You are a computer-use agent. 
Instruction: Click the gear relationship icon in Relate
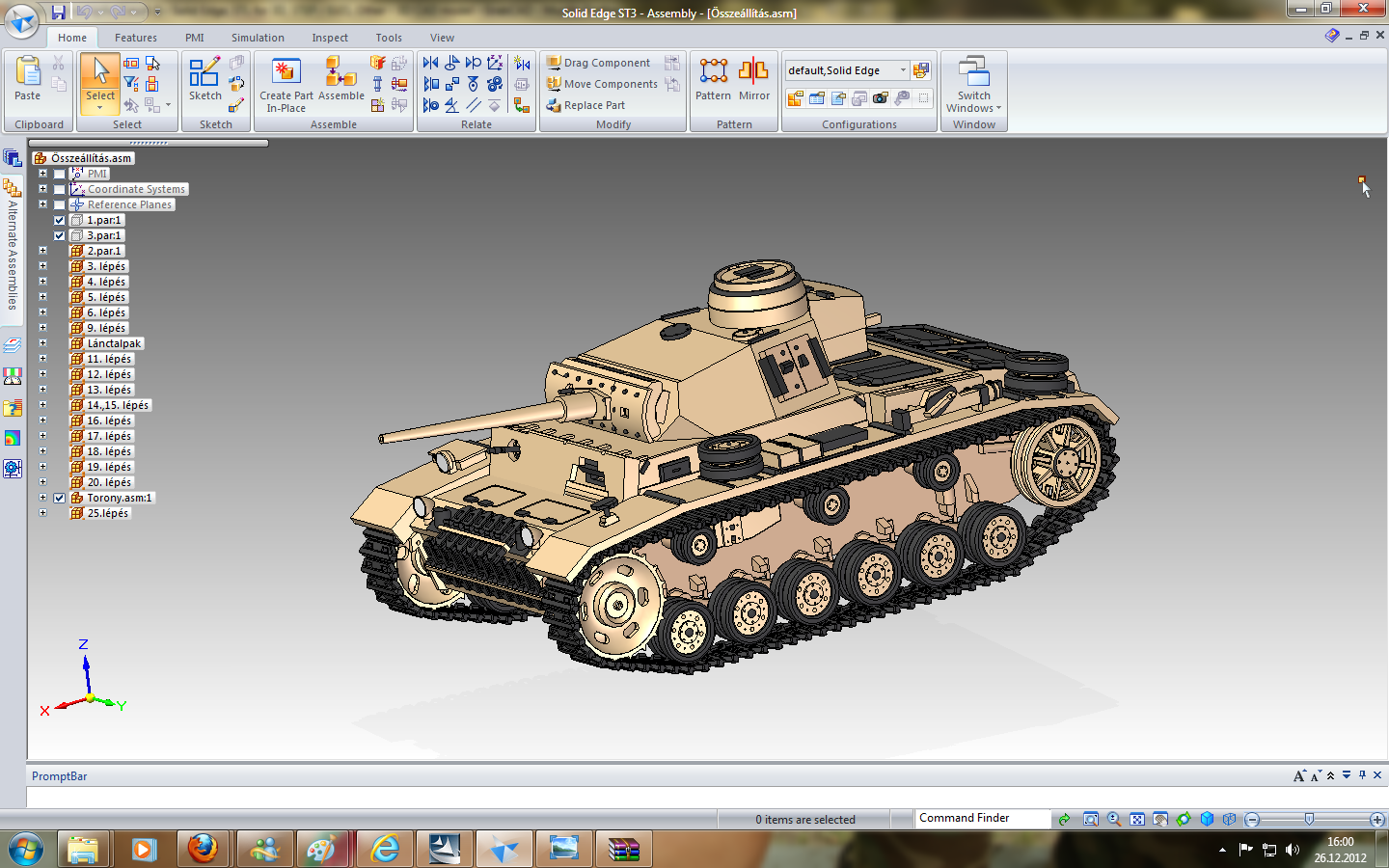(x=495, y=84)
